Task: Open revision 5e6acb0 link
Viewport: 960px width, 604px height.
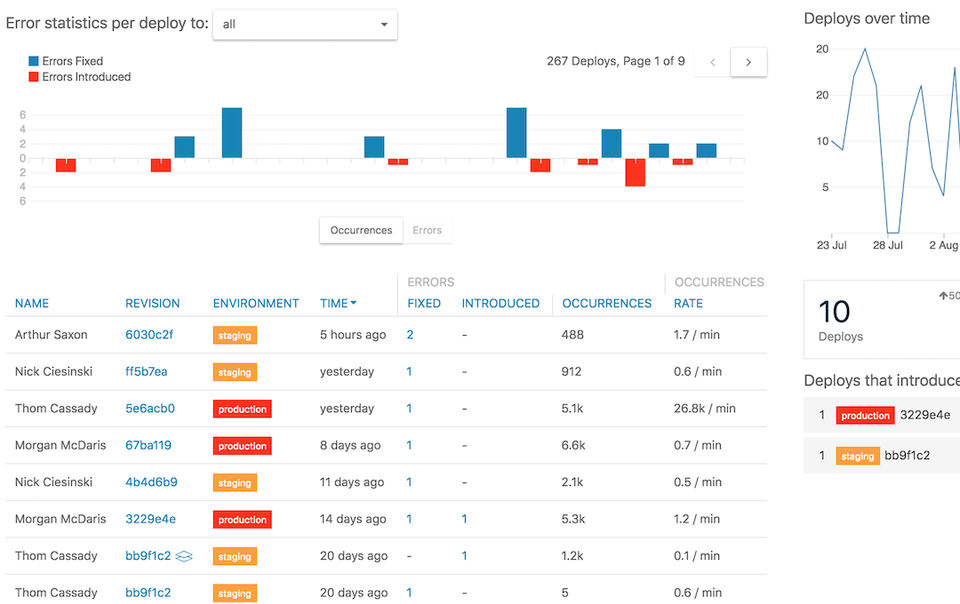Action: [150, 408]
